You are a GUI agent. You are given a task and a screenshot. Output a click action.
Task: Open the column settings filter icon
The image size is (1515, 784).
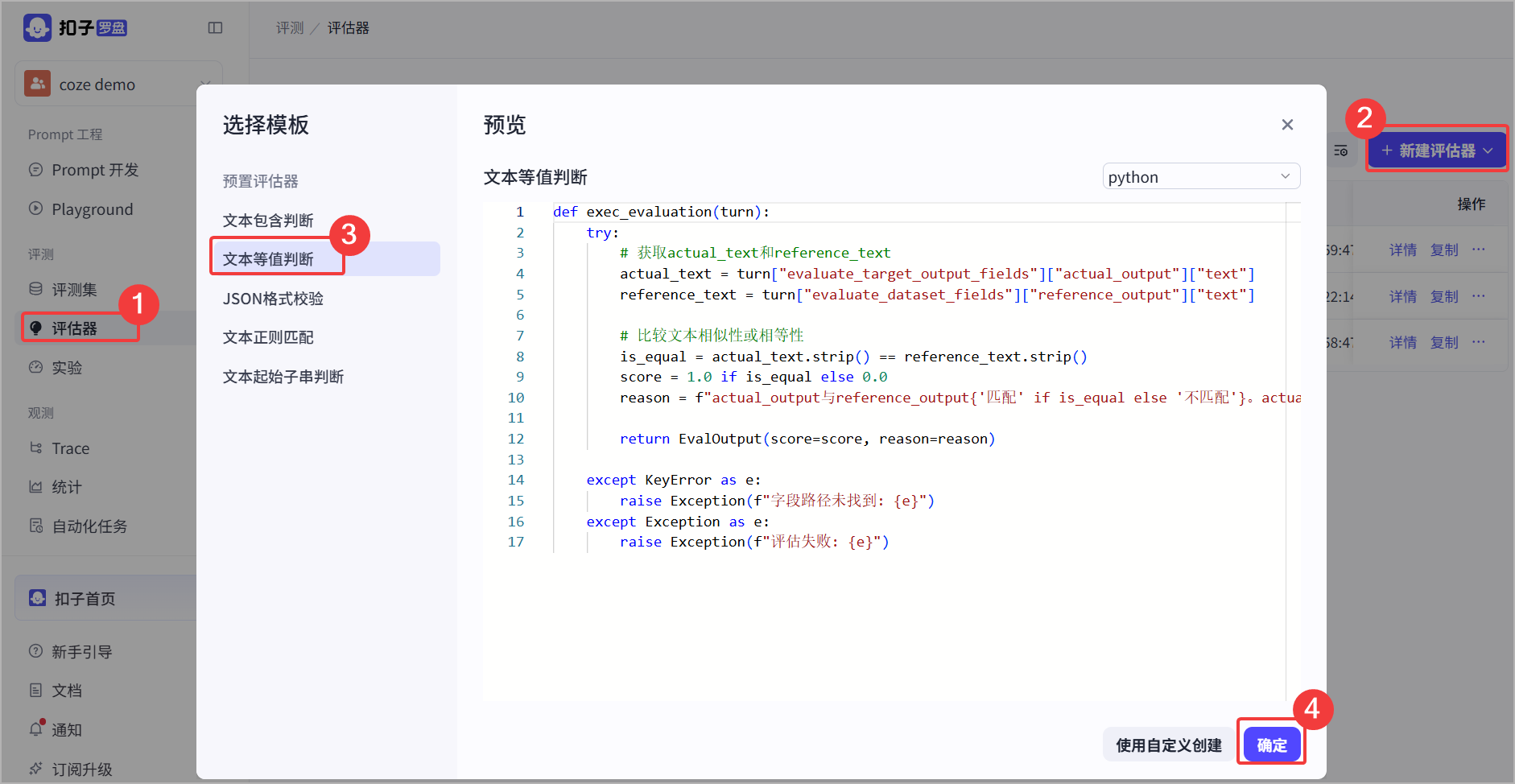tap(1340, 151)
